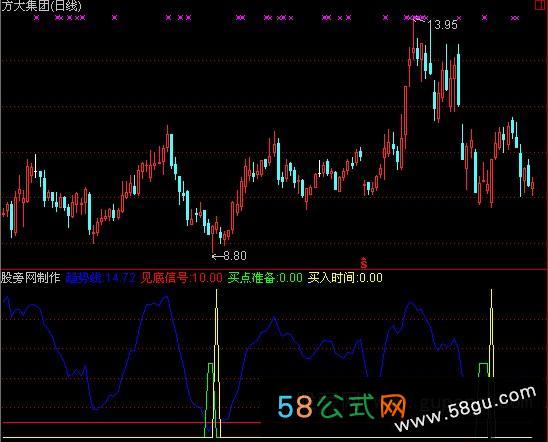This screenshot has width=548, height=442.
Task: Select the yellow 买入时间 0.00 legend label
Action: (345, 278)
